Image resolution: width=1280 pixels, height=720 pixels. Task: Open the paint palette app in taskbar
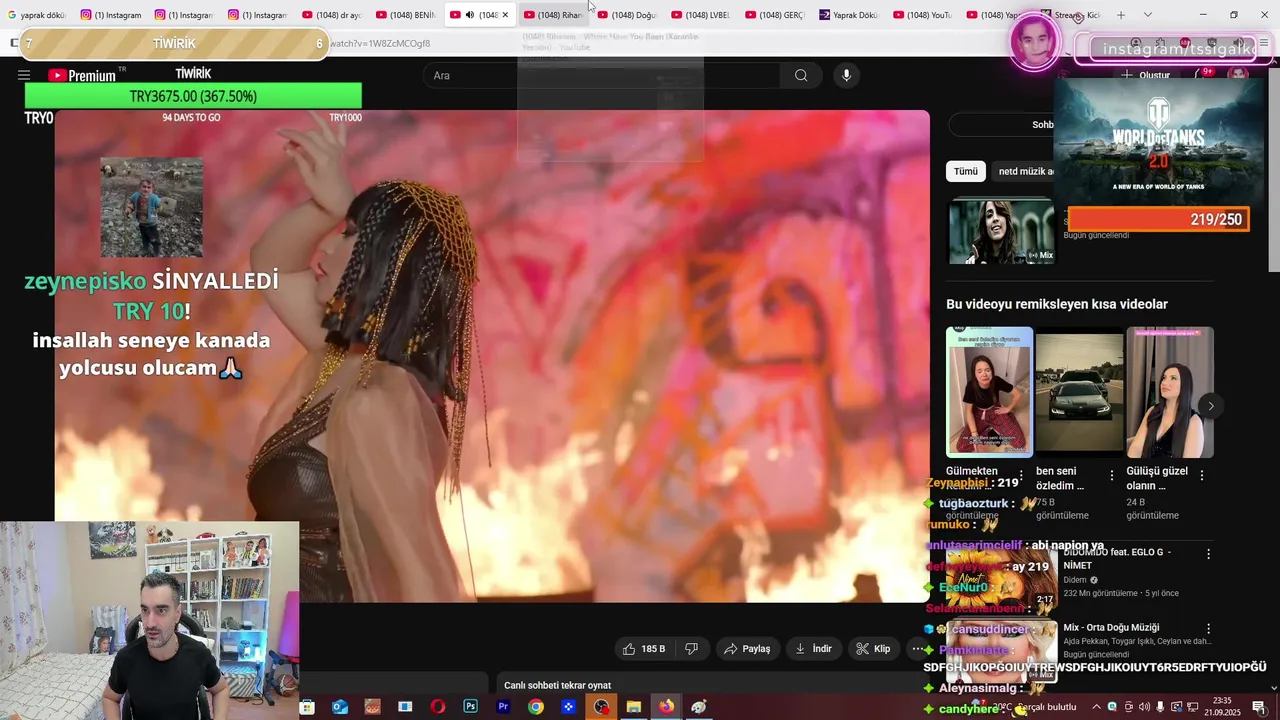[x=699, y=707]
